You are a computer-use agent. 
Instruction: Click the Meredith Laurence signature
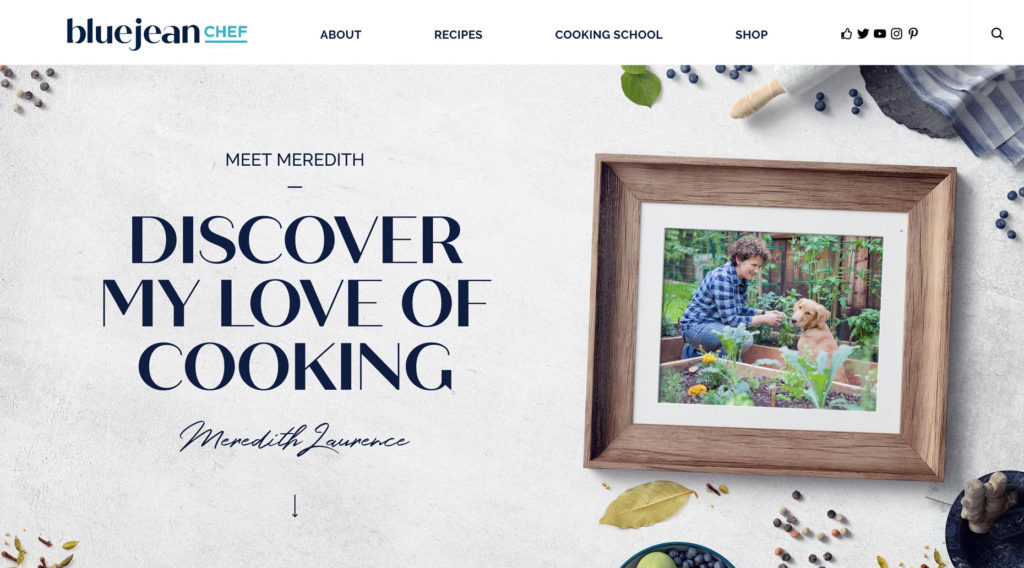(295, 439)
